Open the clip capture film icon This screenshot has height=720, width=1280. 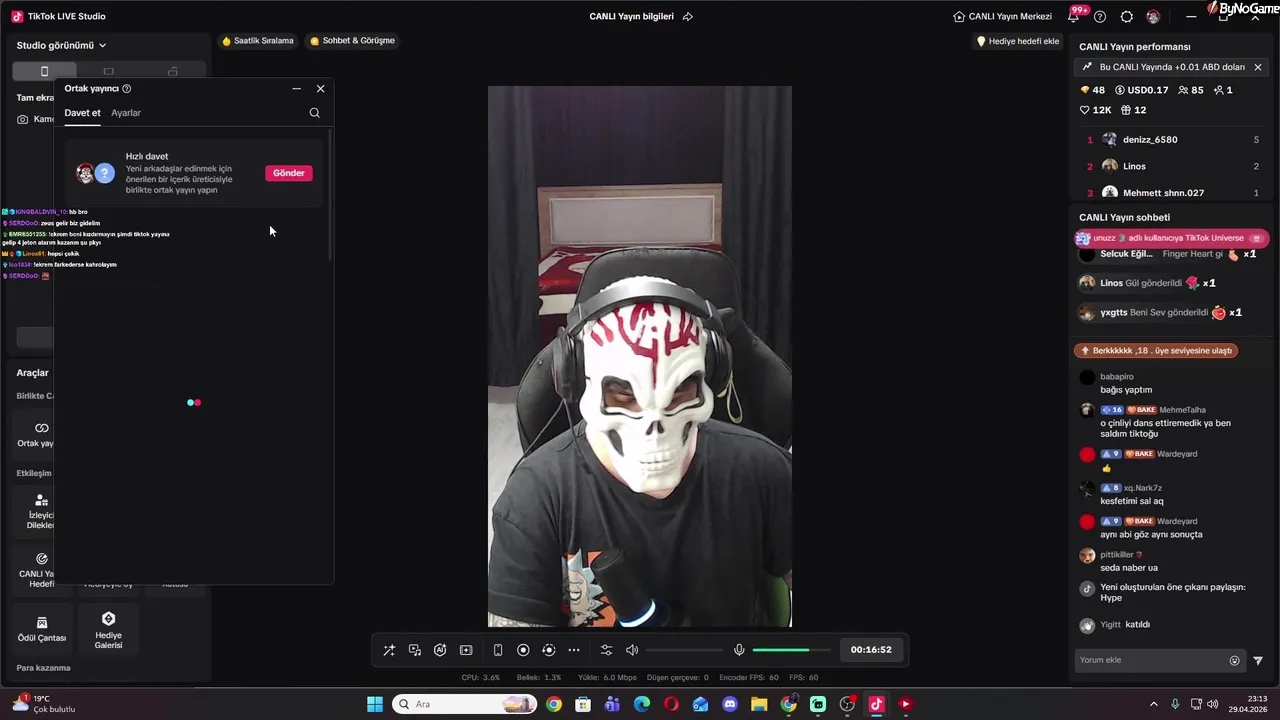tap(466, 650)
